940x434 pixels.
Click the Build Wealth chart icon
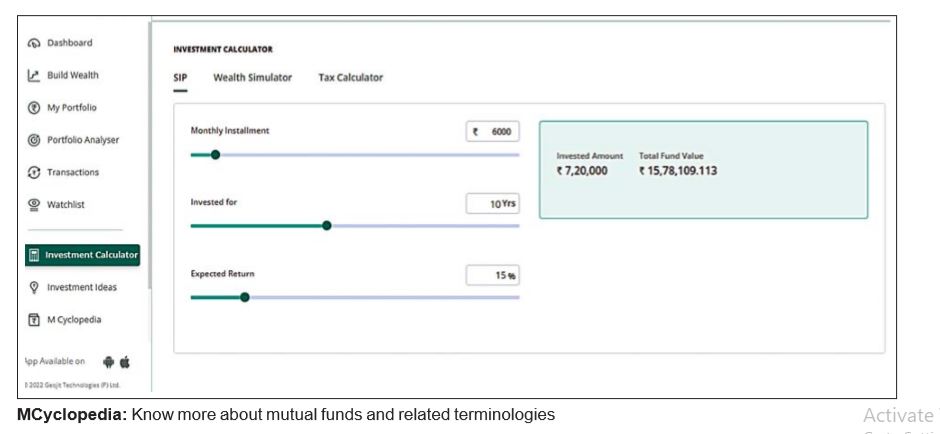coord(34,76)
